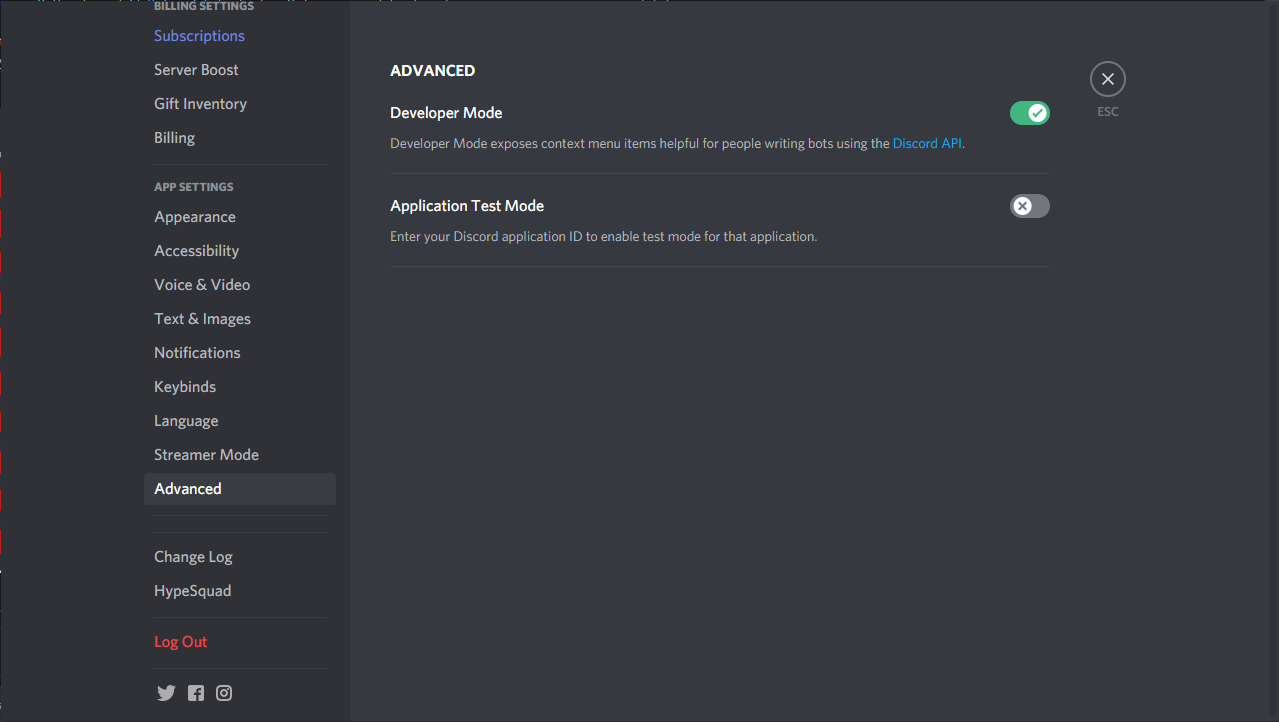Select Voice & Video settings
The height and width of the screenshot is (722, 1279).
(x=202, y=284)
